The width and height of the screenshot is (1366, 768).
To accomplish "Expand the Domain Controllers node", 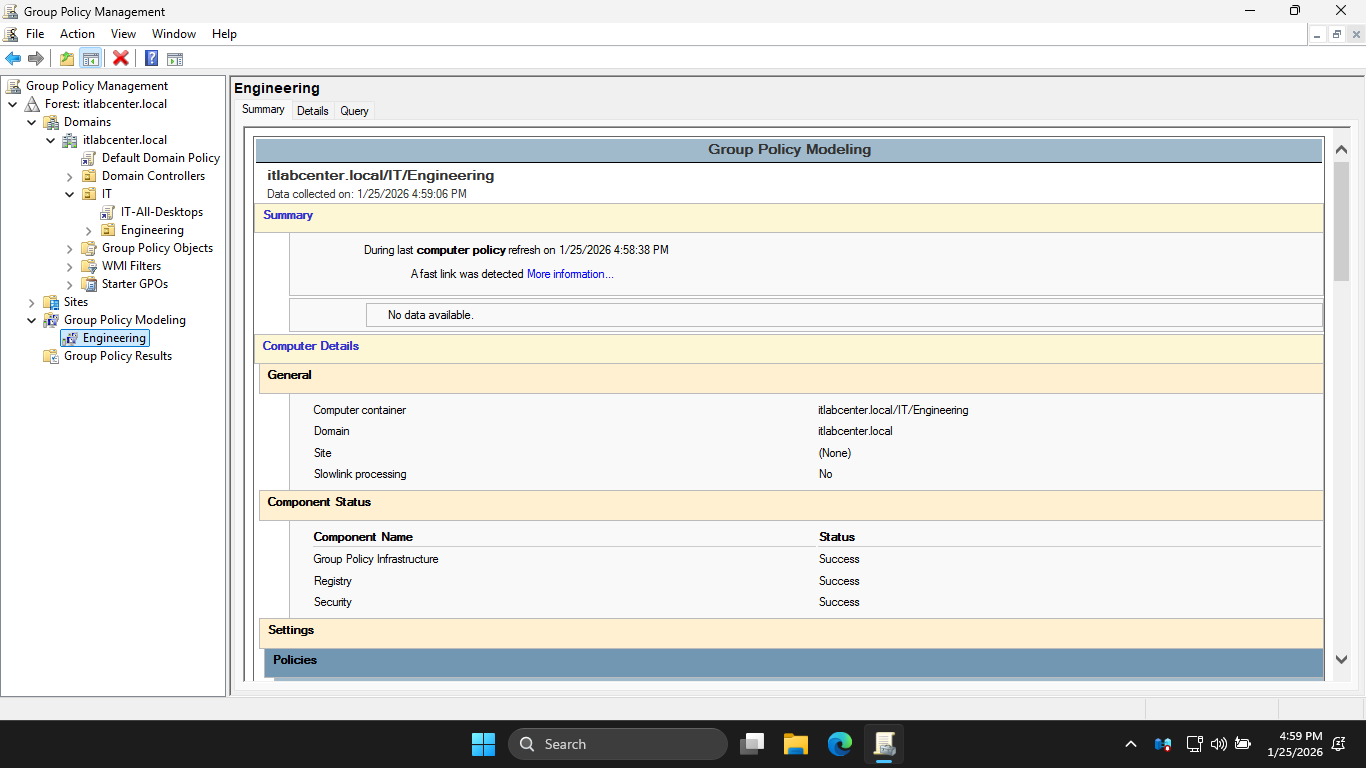I will click(x=70, y=176).
